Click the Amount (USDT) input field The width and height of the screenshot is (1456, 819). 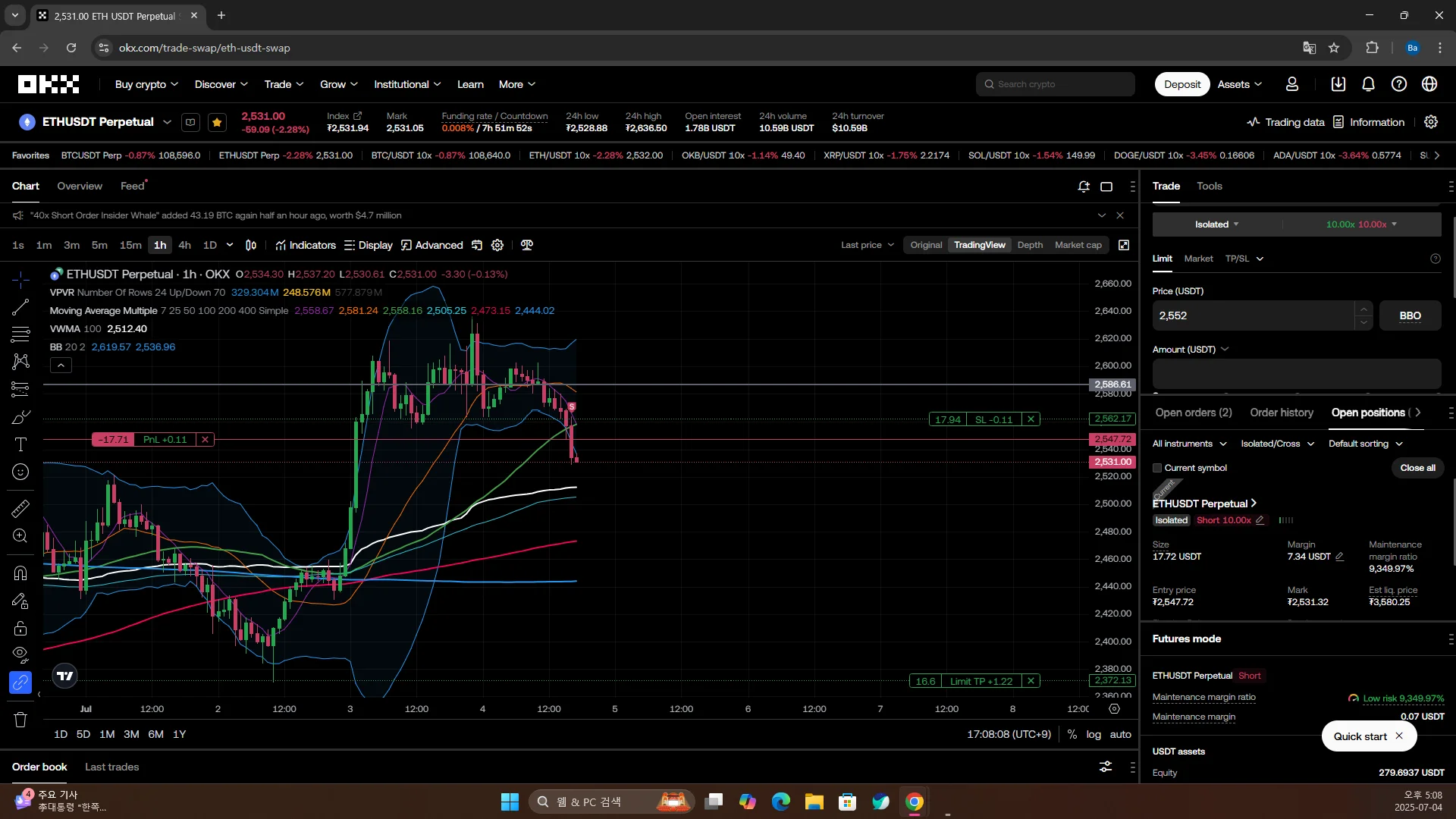coord(1296,374)
